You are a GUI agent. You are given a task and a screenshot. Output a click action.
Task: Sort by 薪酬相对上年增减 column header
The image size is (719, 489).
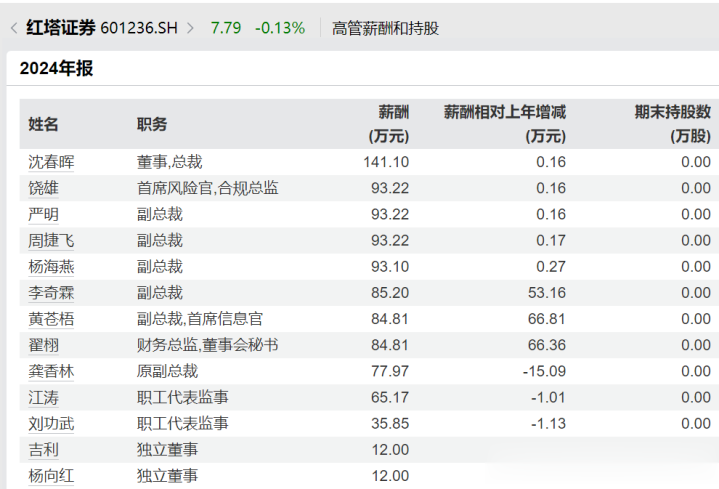[x=505, y=124]
